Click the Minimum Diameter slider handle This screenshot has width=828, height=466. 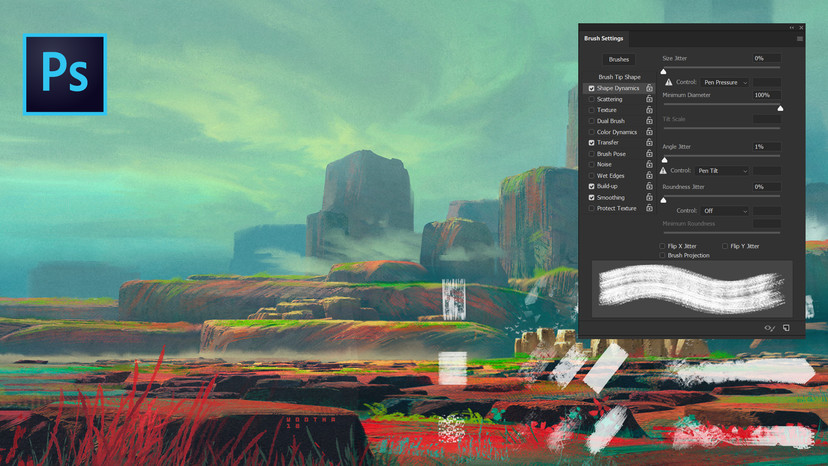pos(780,107)
